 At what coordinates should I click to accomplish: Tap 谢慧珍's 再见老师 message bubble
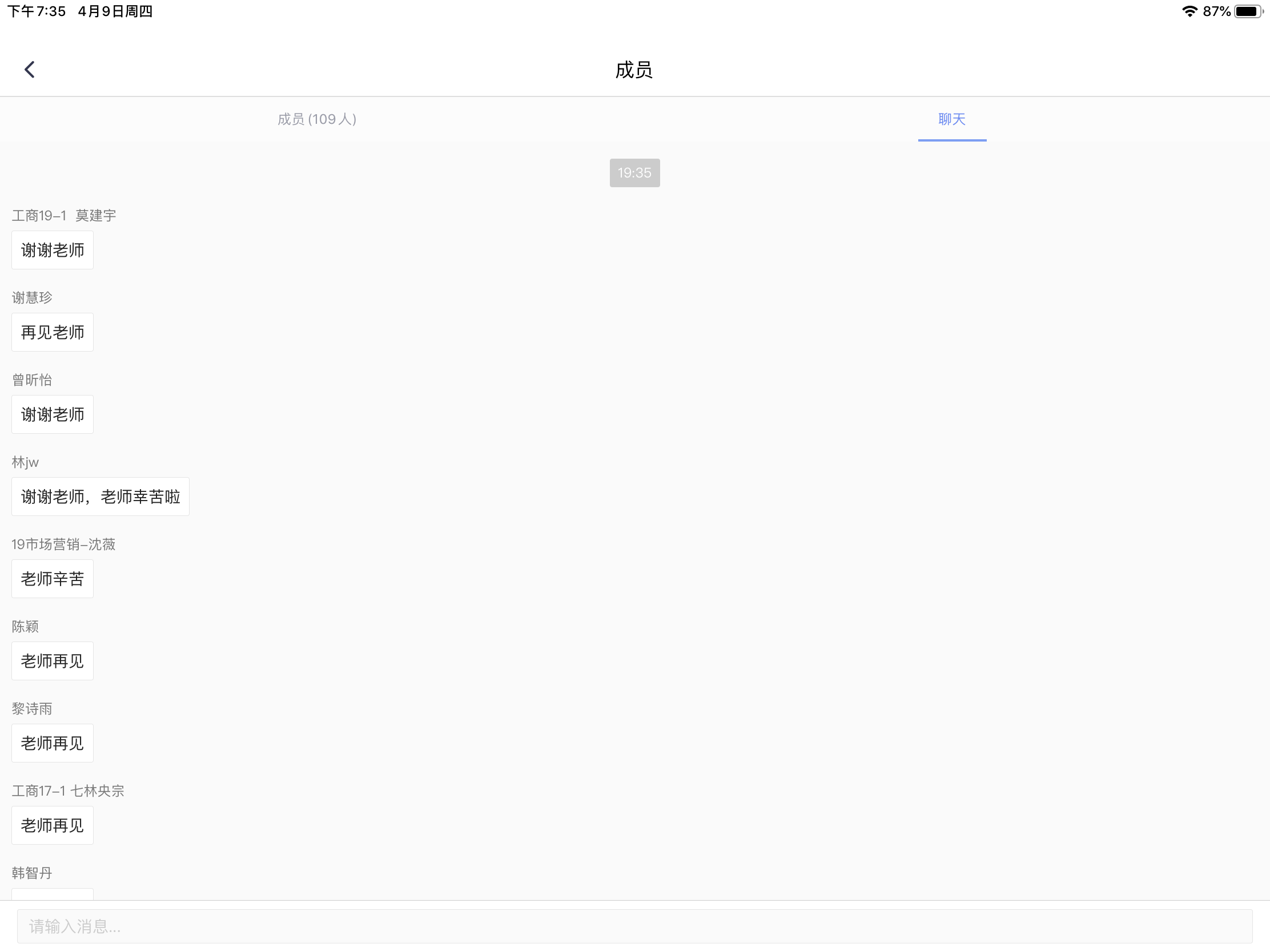click(x=52, y=332)
